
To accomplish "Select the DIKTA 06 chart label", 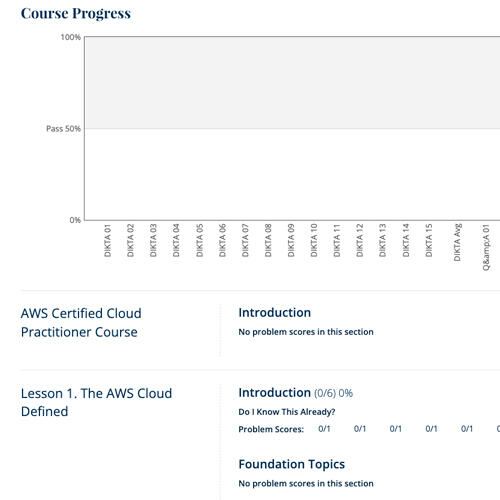I will pyautogui.click(x=222, y=240).
